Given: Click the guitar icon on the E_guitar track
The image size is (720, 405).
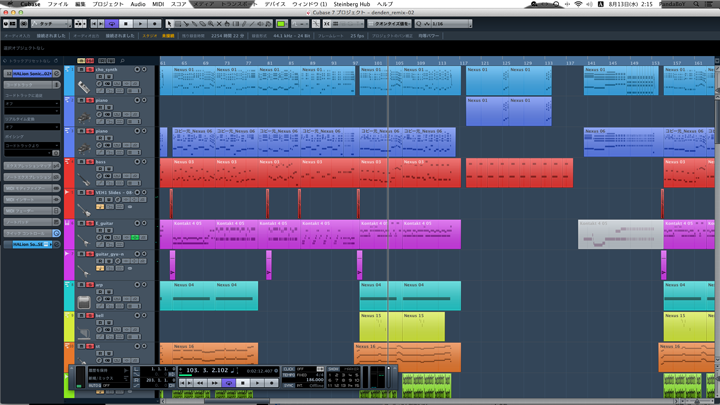Looking at the screenshot, I should 85,242.
